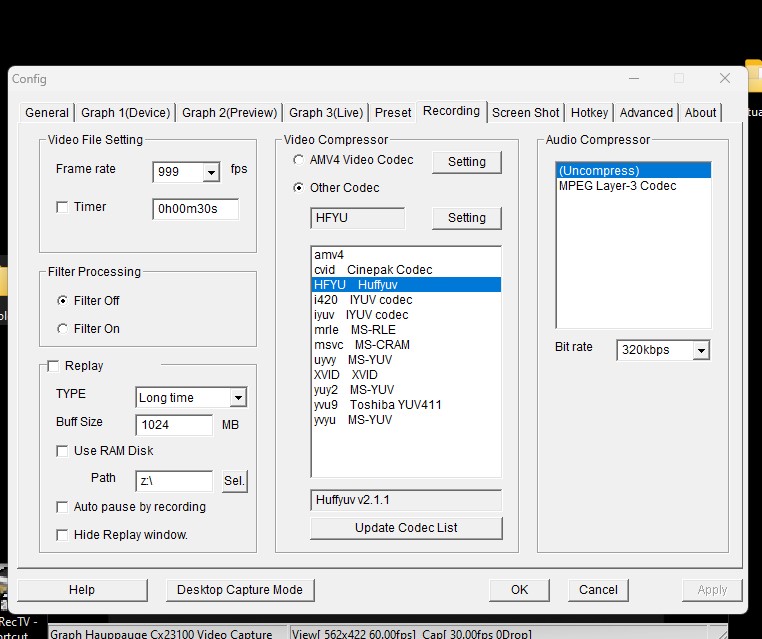Click the Help button
The image size is (762, 639).
coord(82,590)
